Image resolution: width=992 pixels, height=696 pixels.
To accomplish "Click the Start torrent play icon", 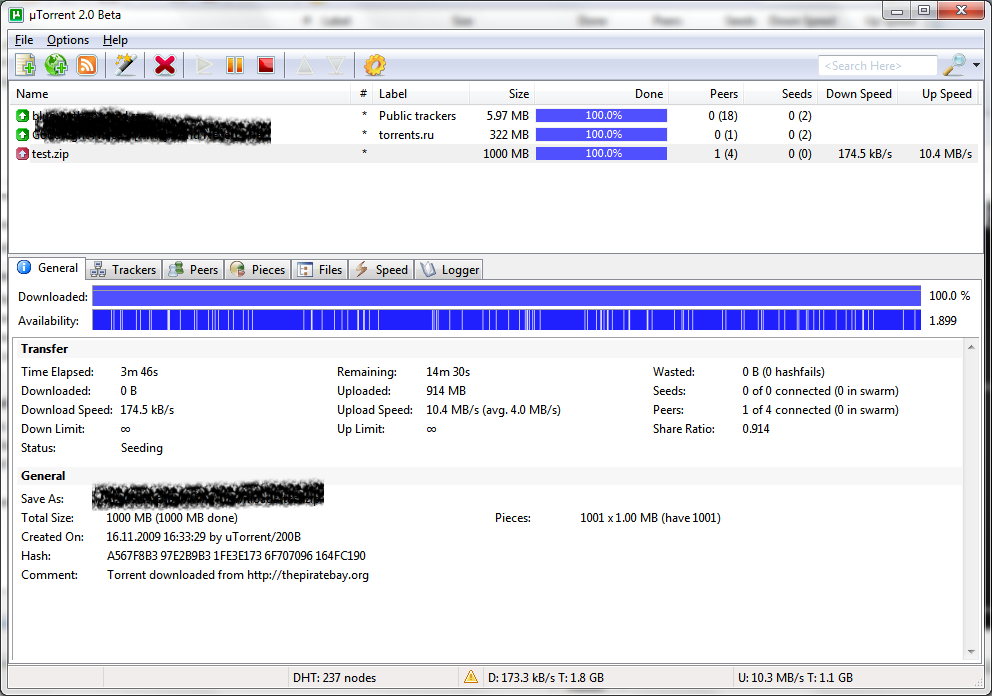I will tap(204, 65).
